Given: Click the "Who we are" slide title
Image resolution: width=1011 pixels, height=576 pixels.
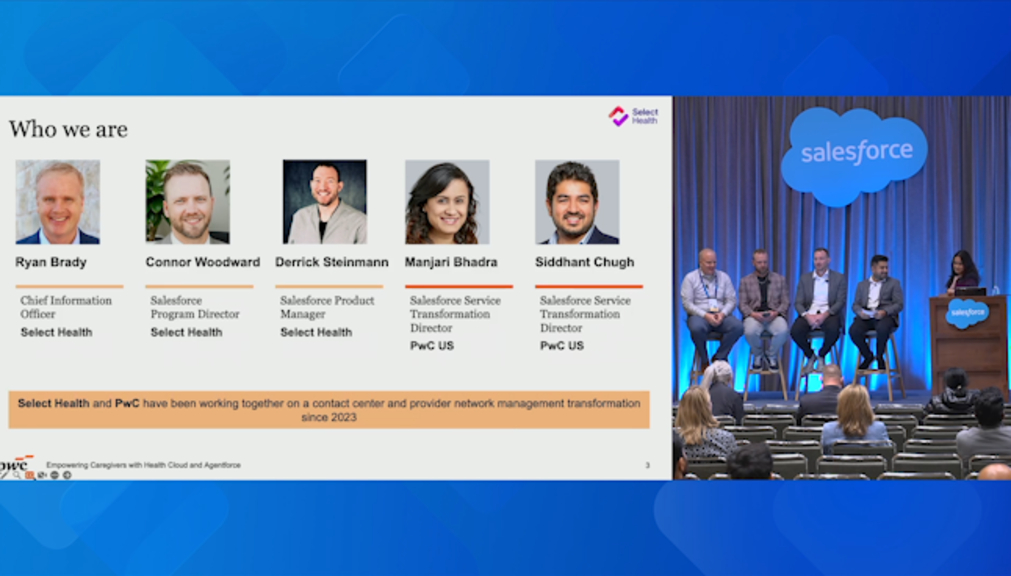Looking at the screenshot, I should [68, 129].
